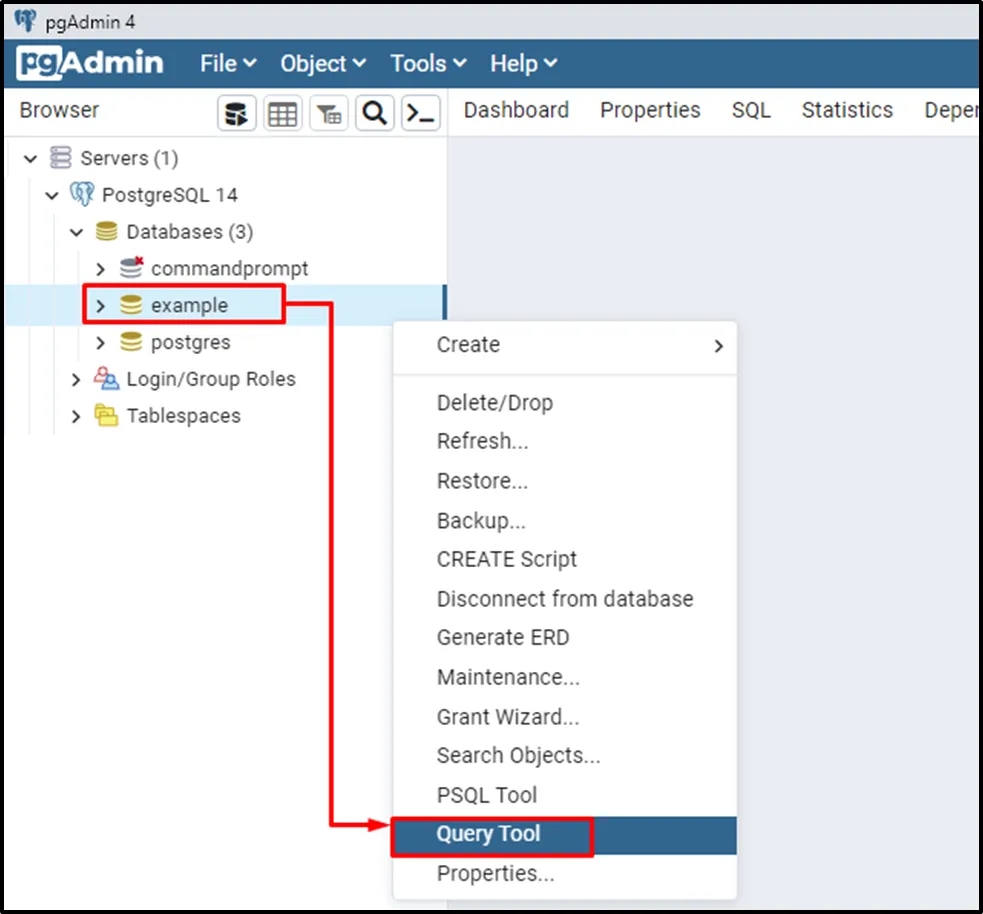Click the View Data table icon
The height and width of the screenshot is (914, 983).
(283, 114)
